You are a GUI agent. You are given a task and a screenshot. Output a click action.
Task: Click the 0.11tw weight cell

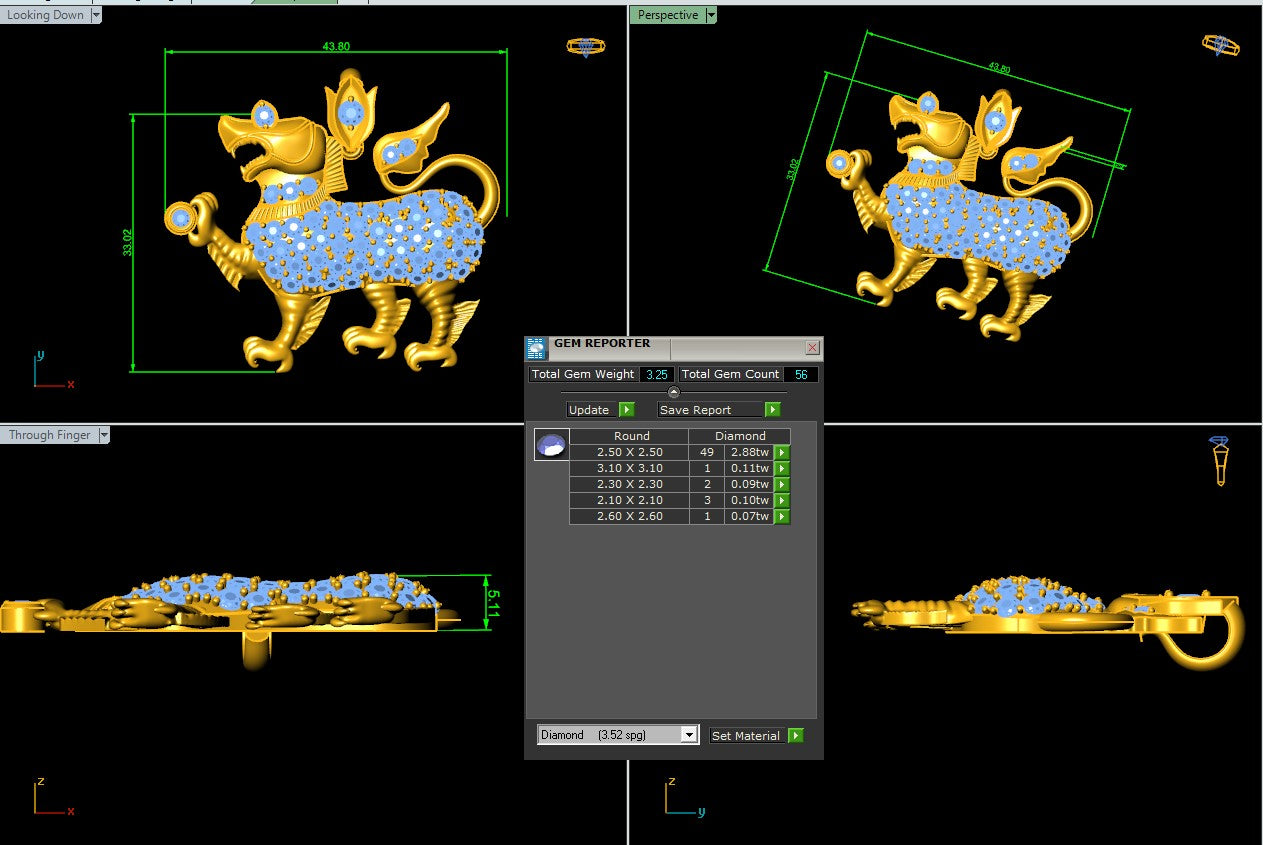(749, 469)
